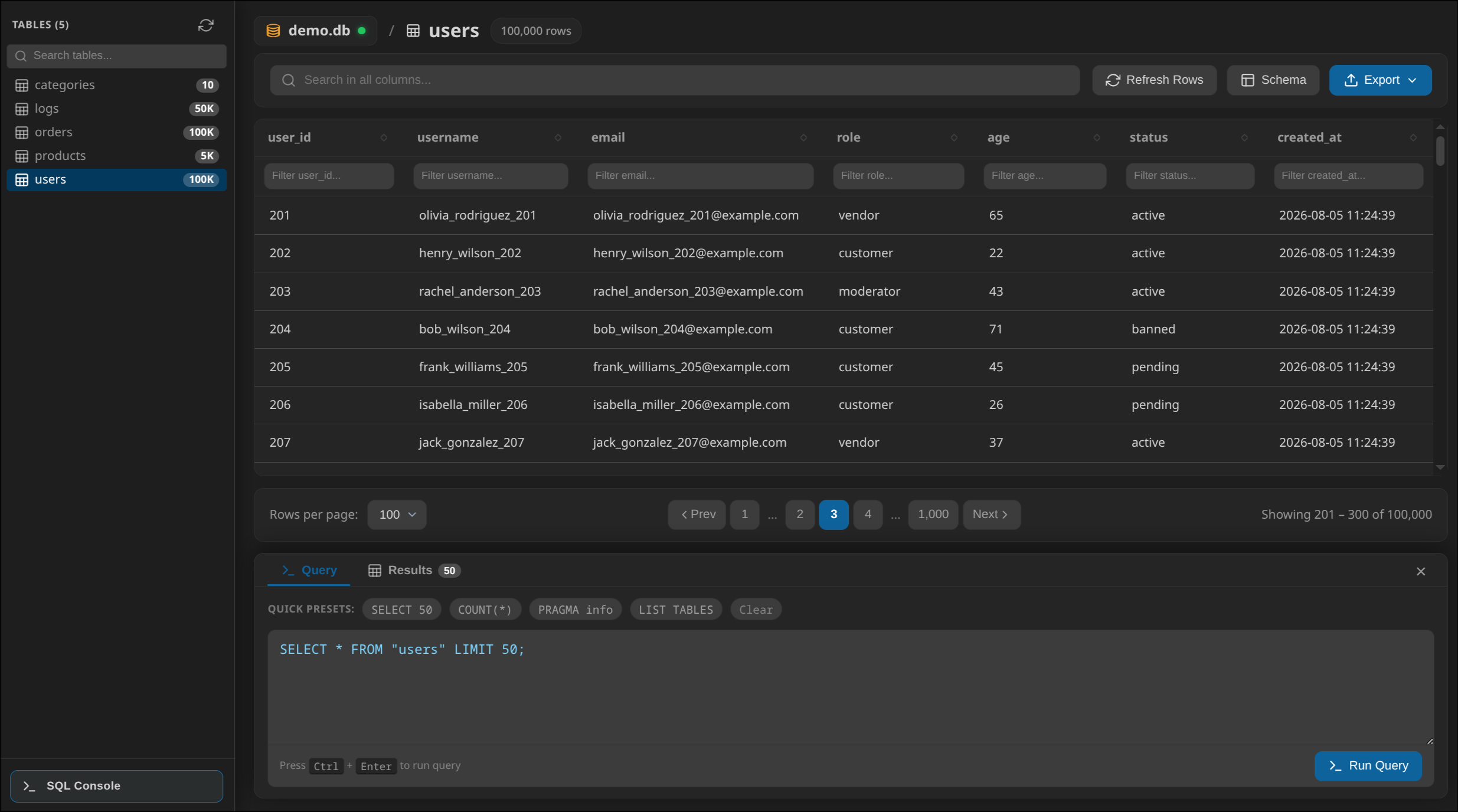Focus the Filter status field

click(1190, 176)
